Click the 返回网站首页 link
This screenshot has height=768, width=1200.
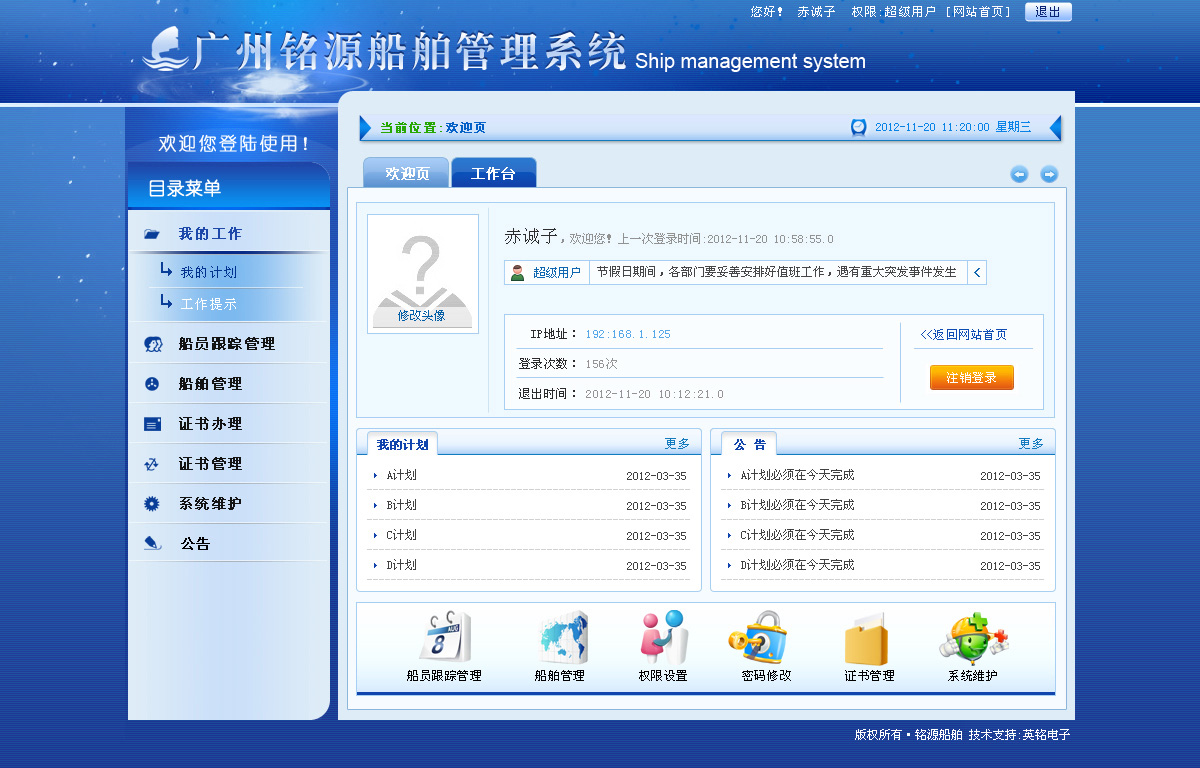point(964,335)
